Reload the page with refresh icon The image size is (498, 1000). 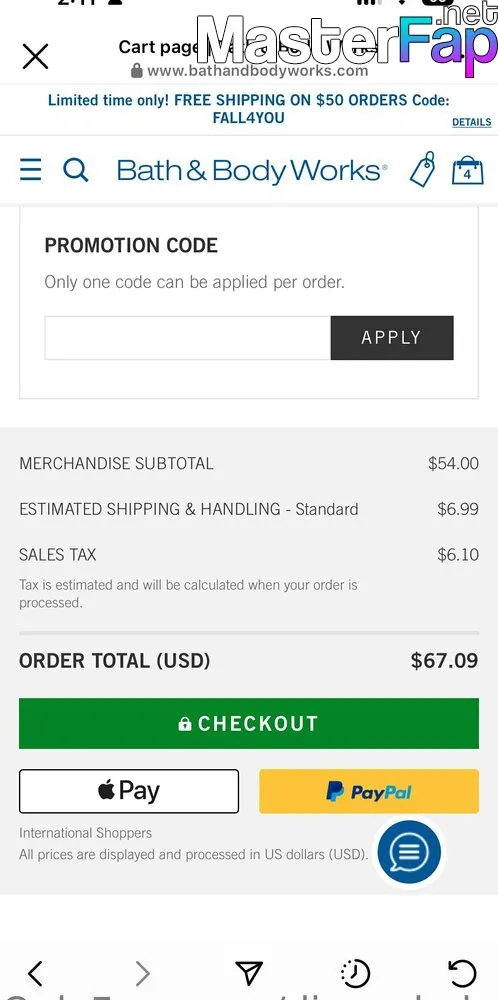point(462,973)
